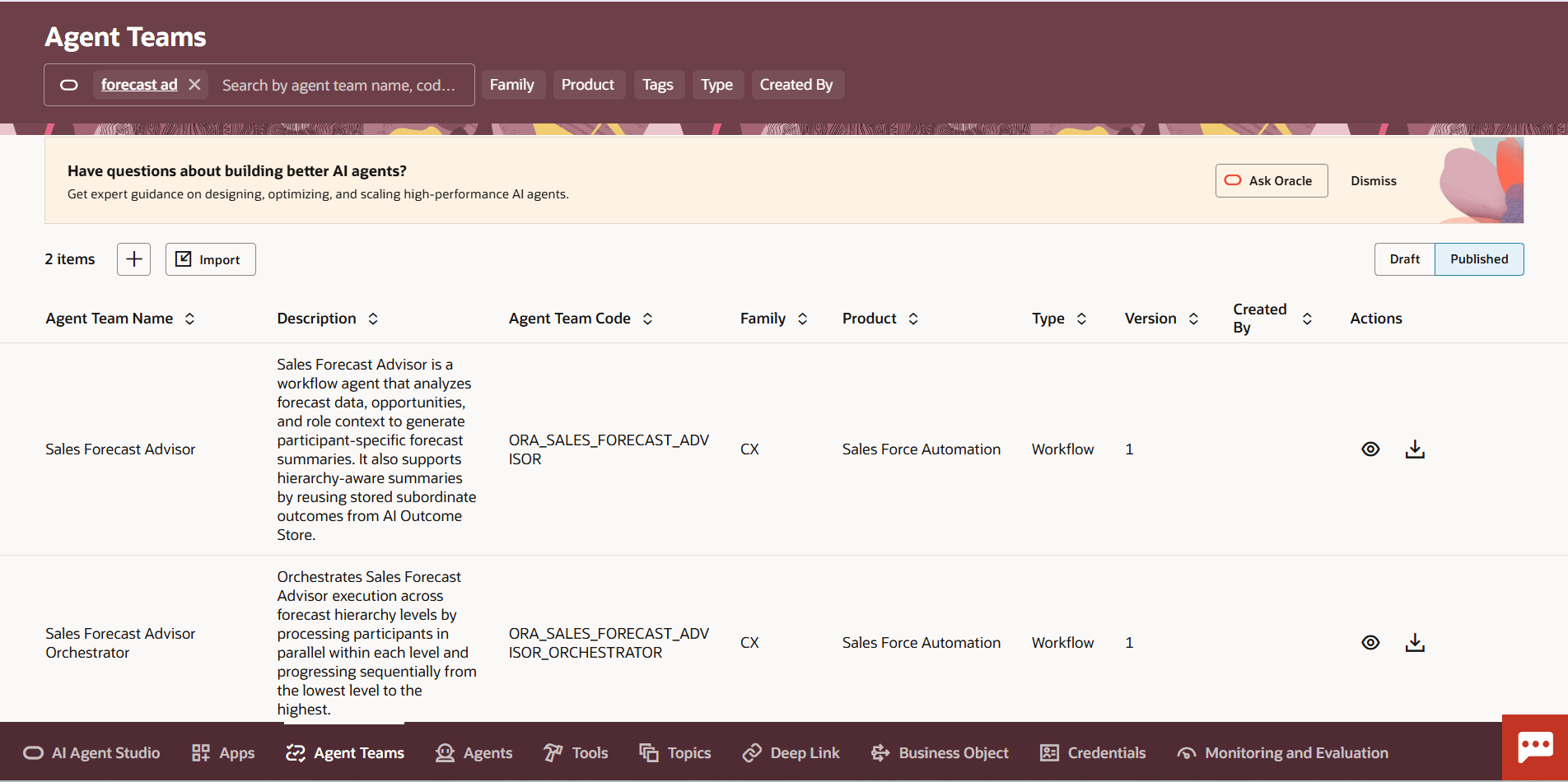Open Monitoring and Evaluation section
This screenshot has width=1568, height=782.
[x=1283, y=753]
